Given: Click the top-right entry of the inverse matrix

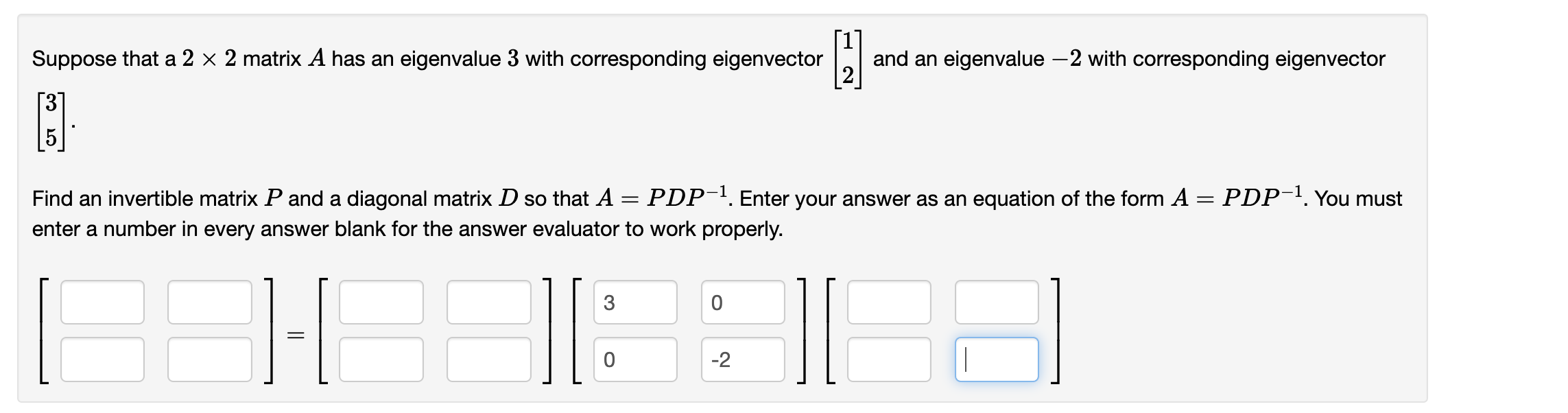Looking at the screenshot, I should (998, 303).
